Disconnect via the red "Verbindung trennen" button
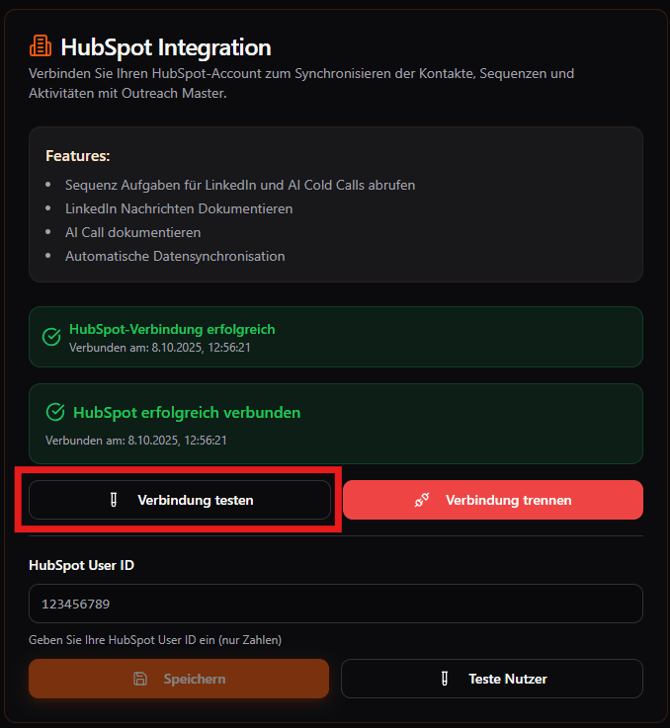The height and width of the screenshot is (728, 670). 493,500
